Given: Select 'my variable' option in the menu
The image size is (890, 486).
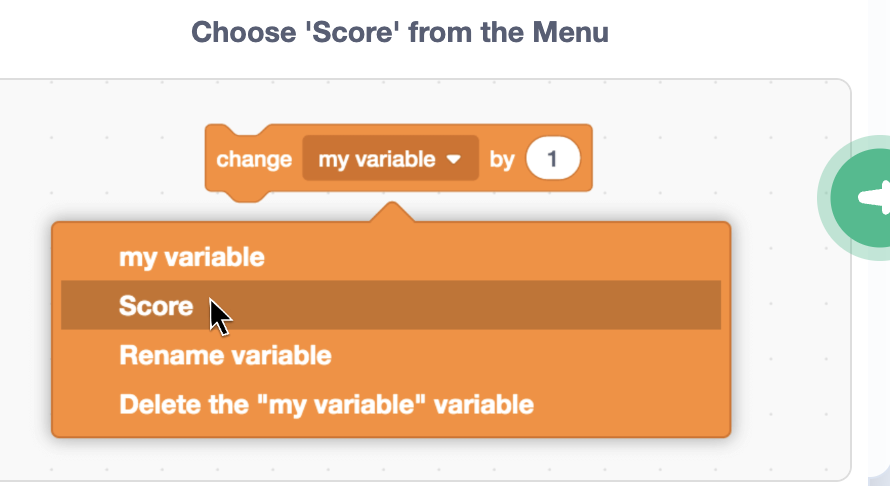Looking at the screenshot, I should pyautogui.click(x=192, y=257).
